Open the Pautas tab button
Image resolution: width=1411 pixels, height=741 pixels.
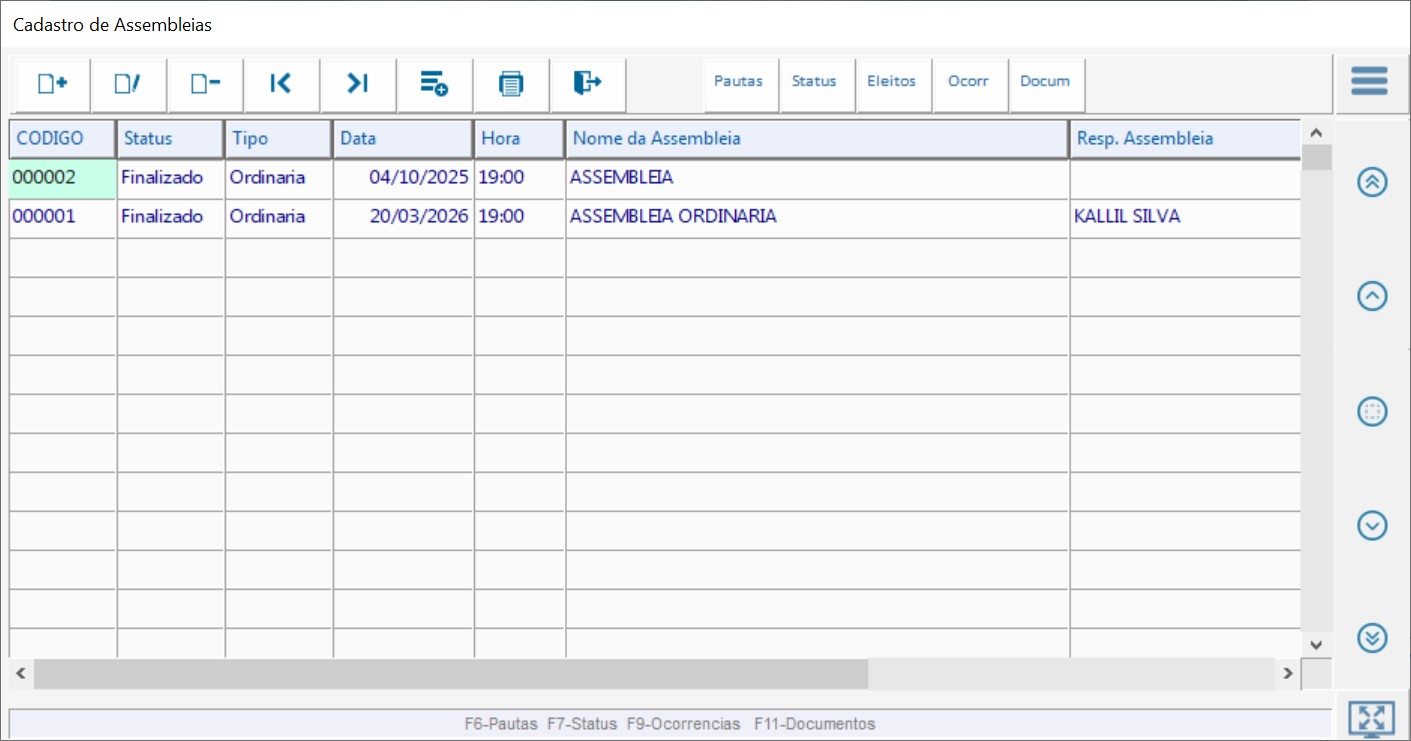(739, 82)
